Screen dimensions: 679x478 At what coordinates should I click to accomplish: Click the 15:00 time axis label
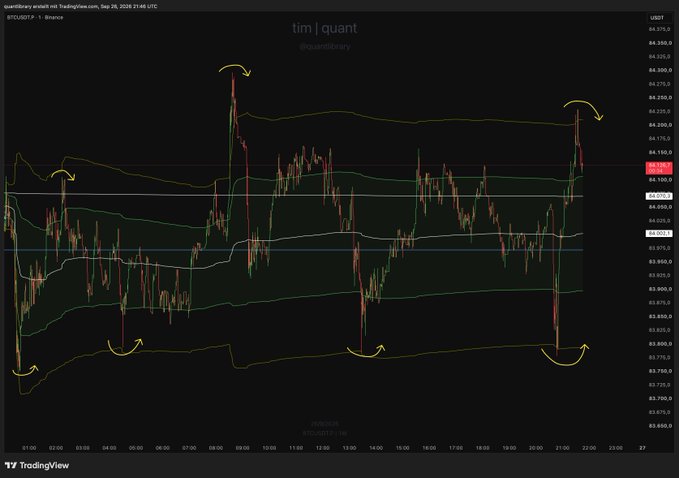tap(403, 448)
